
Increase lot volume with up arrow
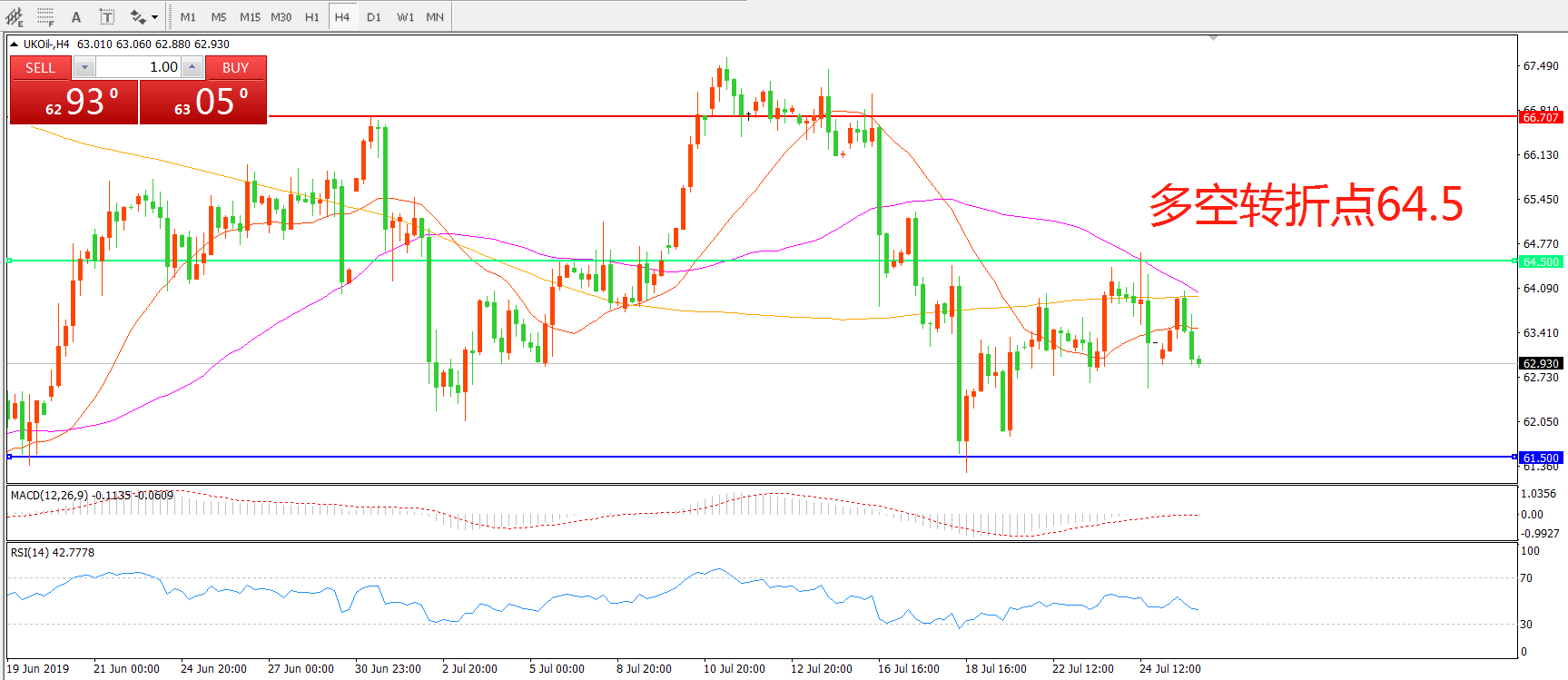192,67
